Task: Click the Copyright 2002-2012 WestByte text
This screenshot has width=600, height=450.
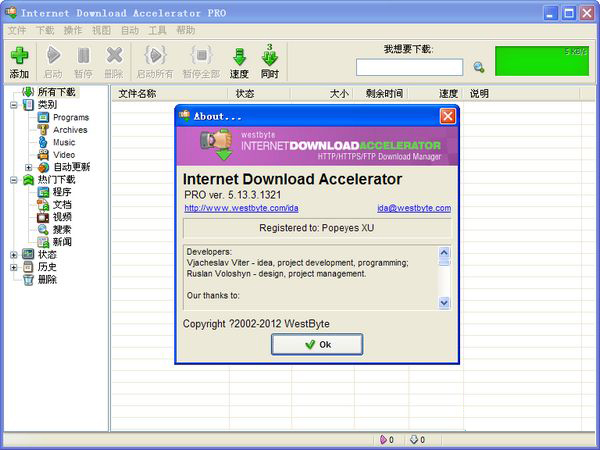Action: click(x=256, y=324)
